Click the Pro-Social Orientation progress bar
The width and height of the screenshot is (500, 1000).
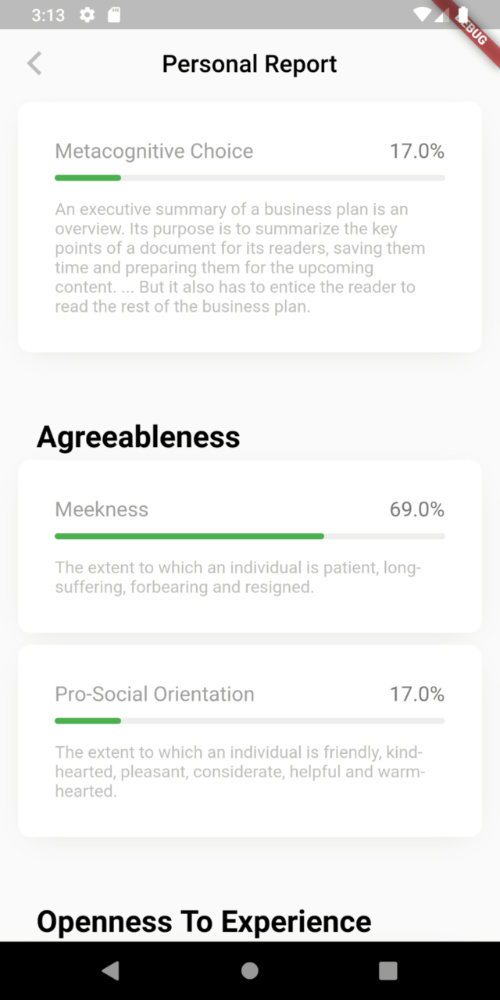point(249,721)
